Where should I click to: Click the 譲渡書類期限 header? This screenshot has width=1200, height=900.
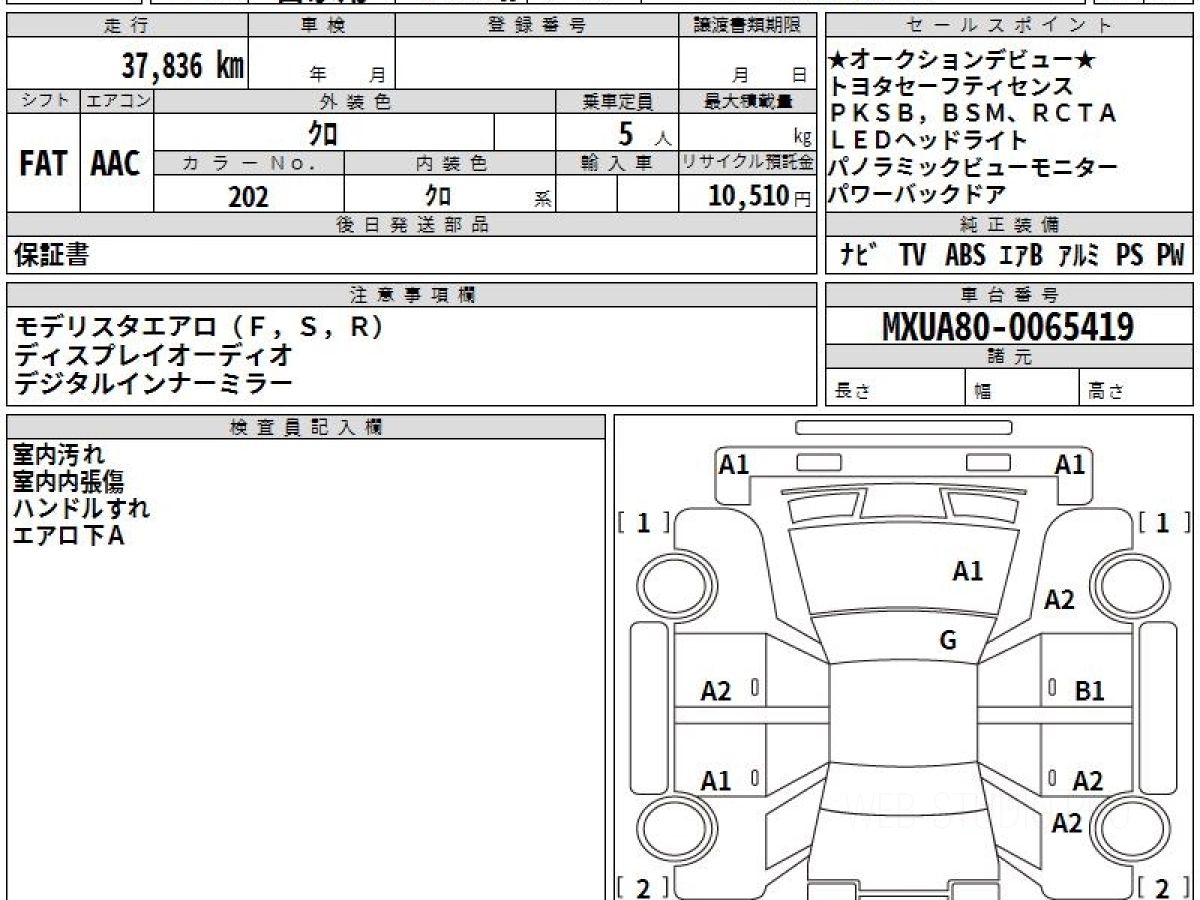[x=747, y=26]
